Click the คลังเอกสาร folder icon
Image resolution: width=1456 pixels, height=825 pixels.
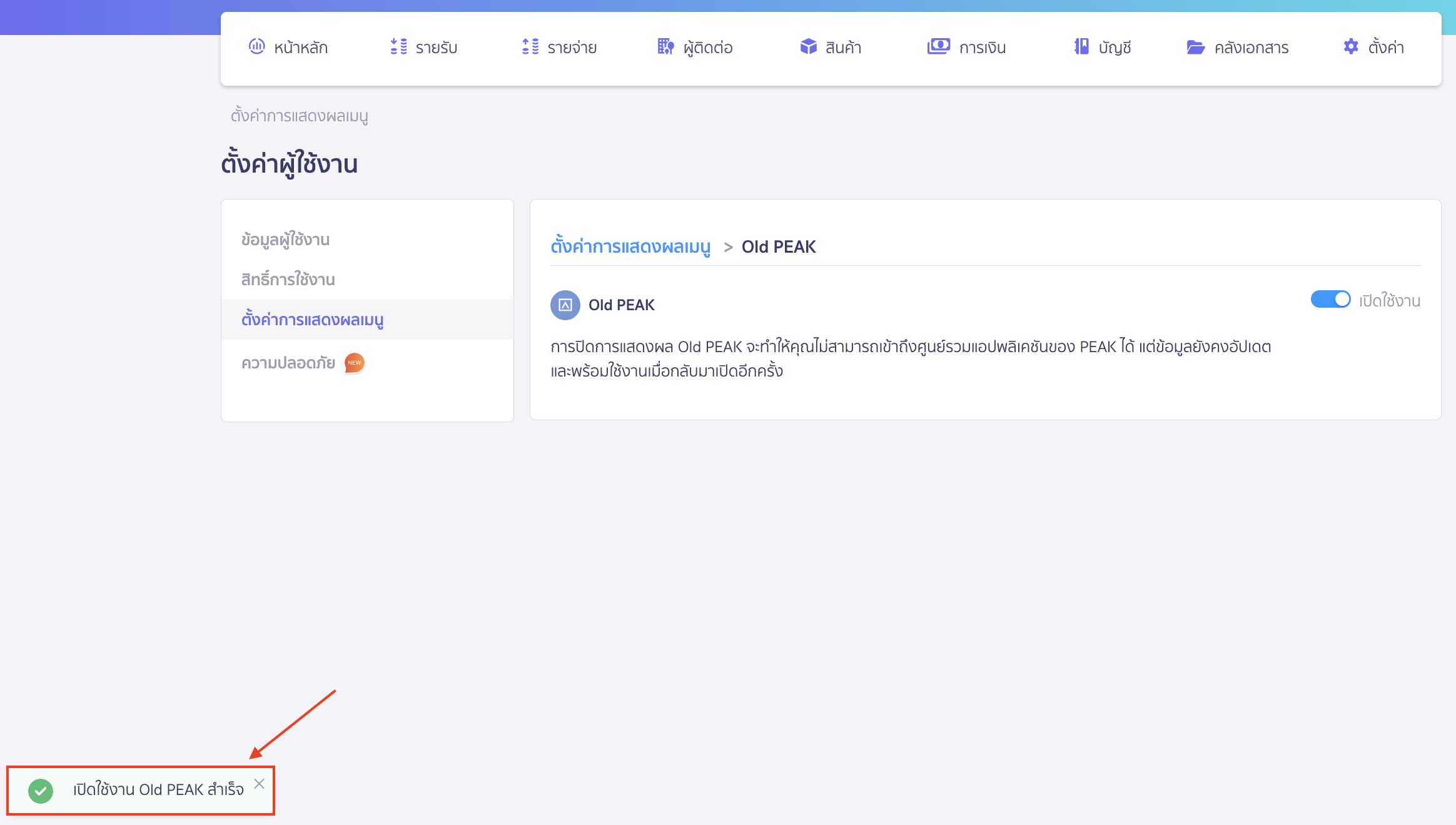click(1195, 48)
